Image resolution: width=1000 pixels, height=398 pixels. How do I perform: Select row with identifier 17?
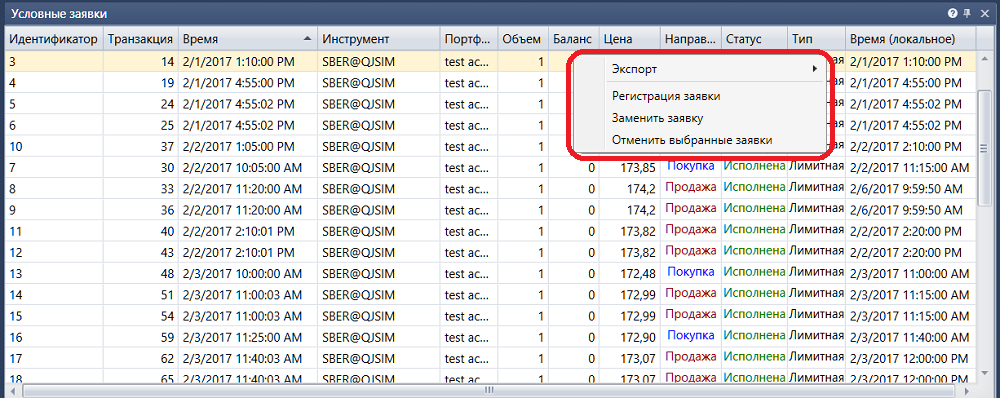coord(490,358)
